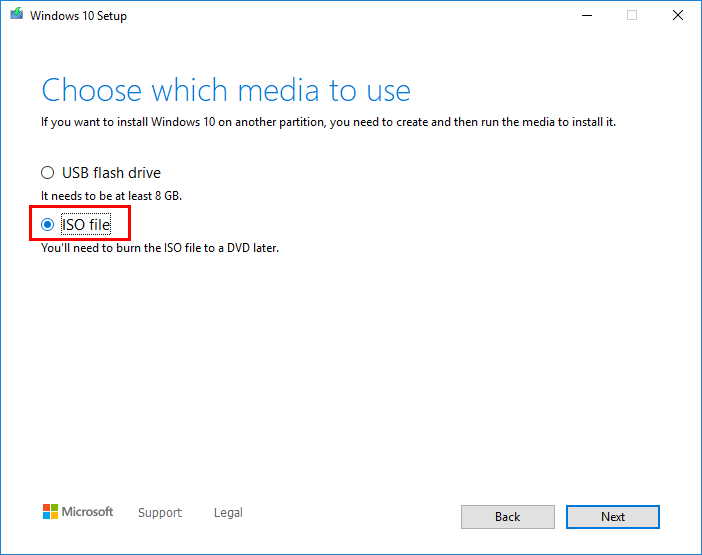
Task: Click the "Windows 10 Setup" title bar text
Action: tap(78, 16)
